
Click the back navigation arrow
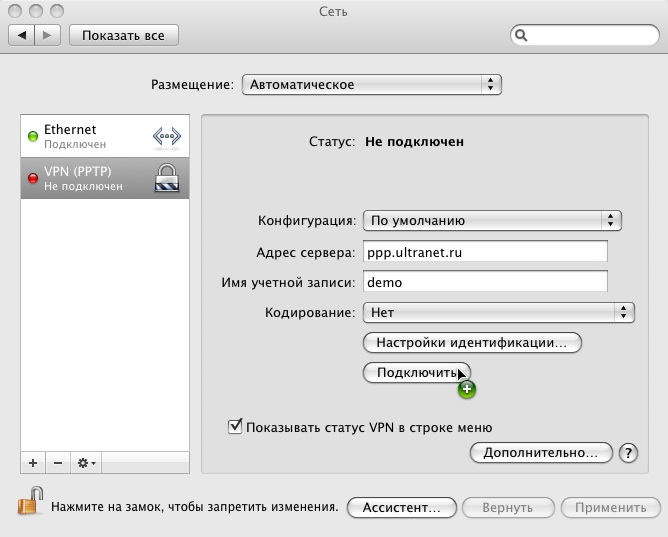[22, 35]
